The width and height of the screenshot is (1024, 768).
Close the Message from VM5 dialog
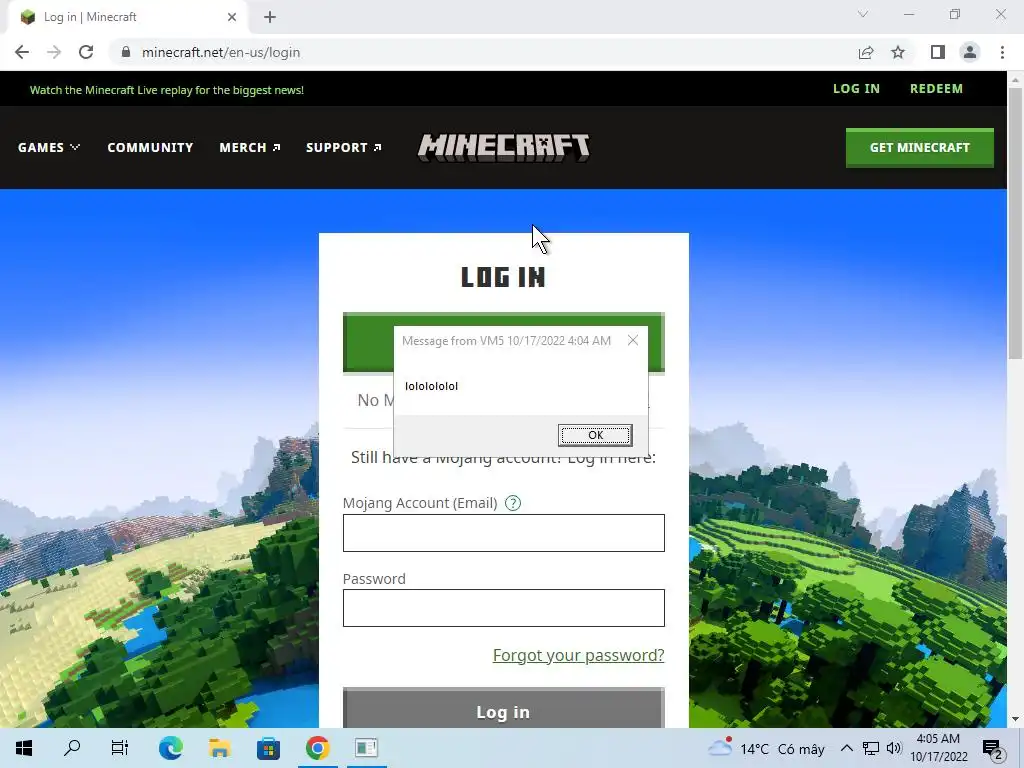click(x=632, y=340)
